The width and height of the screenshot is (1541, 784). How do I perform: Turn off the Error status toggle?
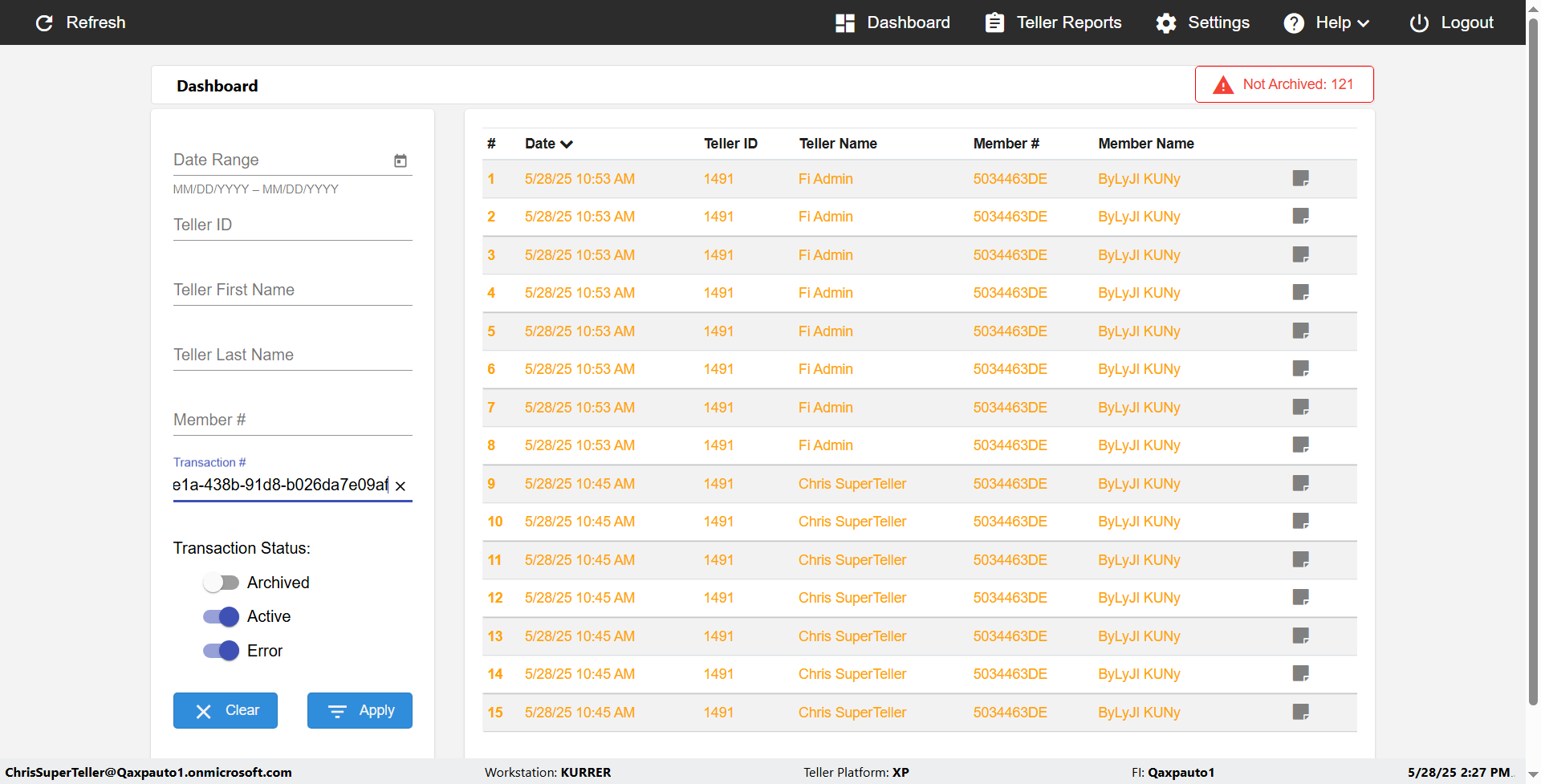click(221, 651)
